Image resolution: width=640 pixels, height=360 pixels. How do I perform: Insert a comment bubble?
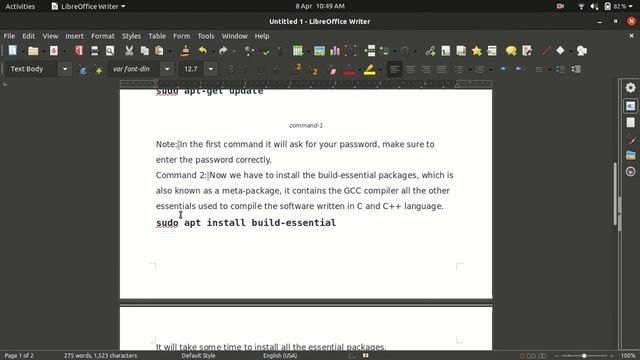pos(511,51)
